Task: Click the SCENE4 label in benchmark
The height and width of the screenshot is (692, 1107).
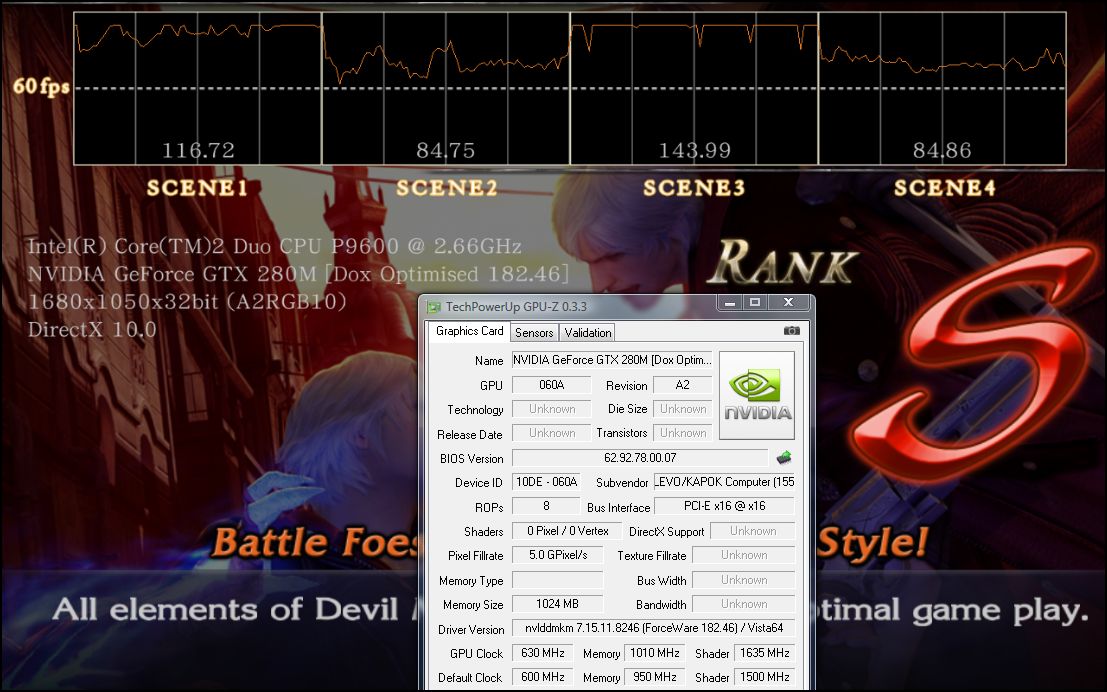Action: [x=945, y=188]
